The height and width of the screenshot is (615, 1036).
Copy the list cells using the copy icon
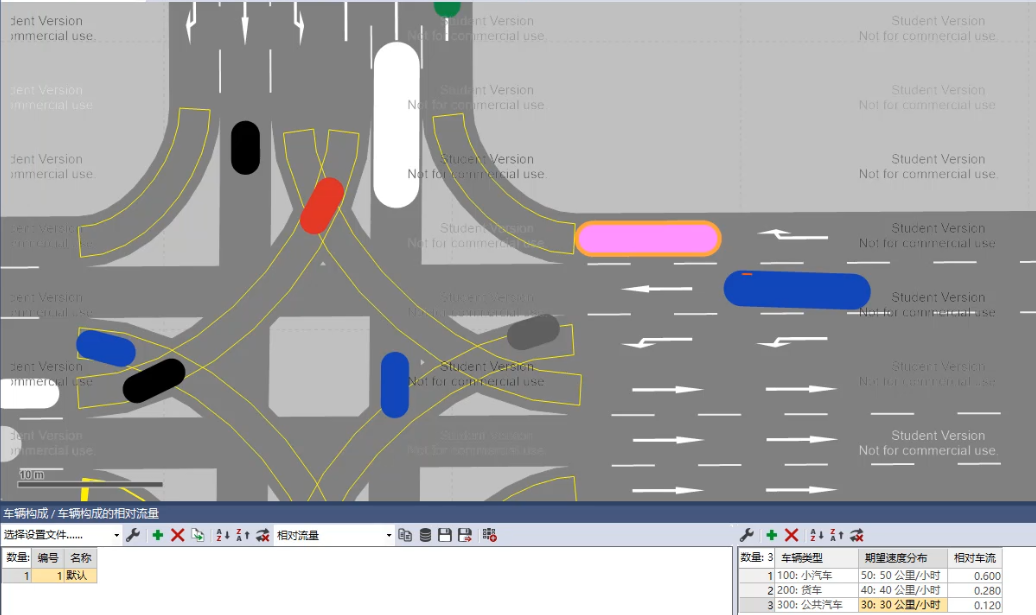tap(405, 535)
